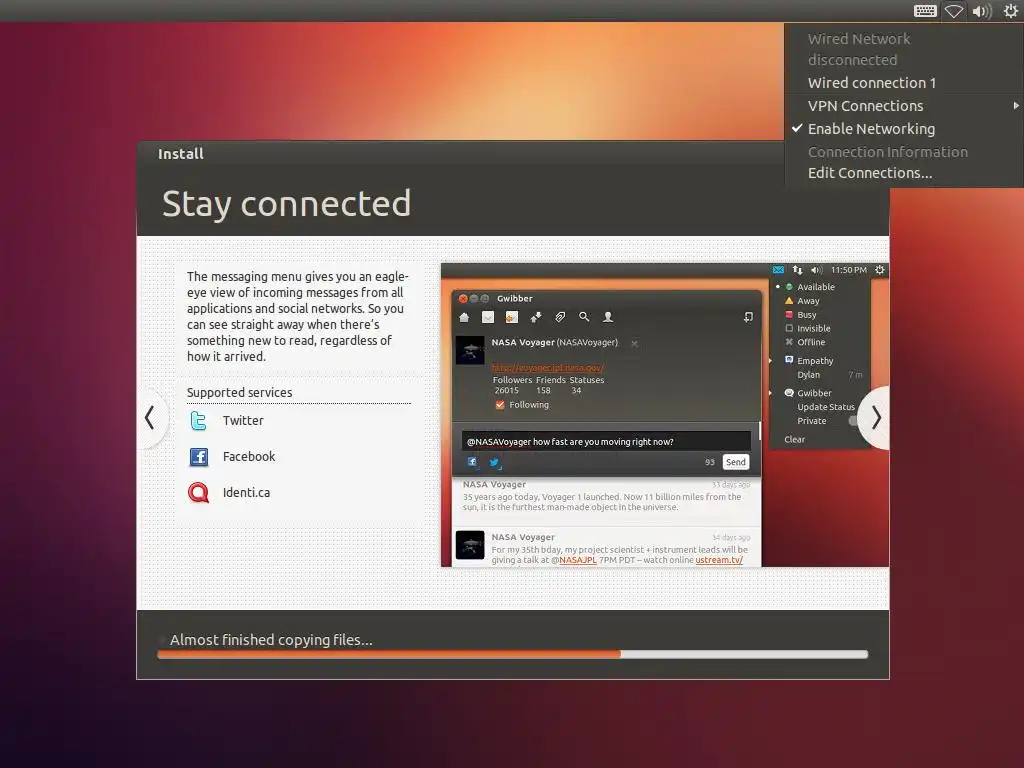Click the "26015" followers count
This screenshot has width=1024, height=768.
coord(506,391)
